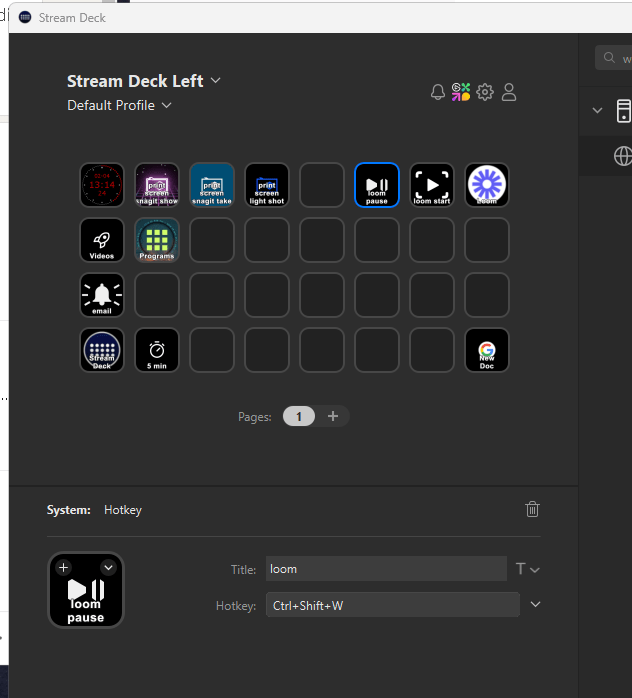This screenshot has height=698, width=632.
Task: Click the Title field containing loom
Action: 386,569
